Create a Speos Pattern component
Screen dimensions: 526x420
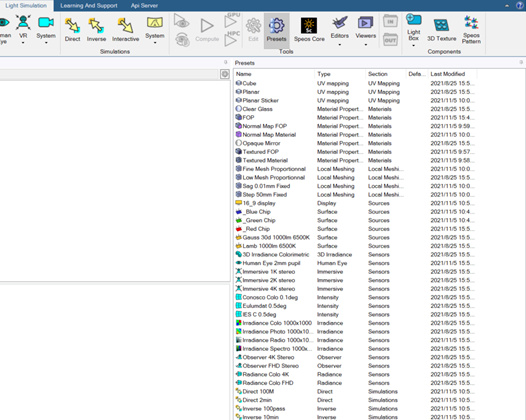471,30
